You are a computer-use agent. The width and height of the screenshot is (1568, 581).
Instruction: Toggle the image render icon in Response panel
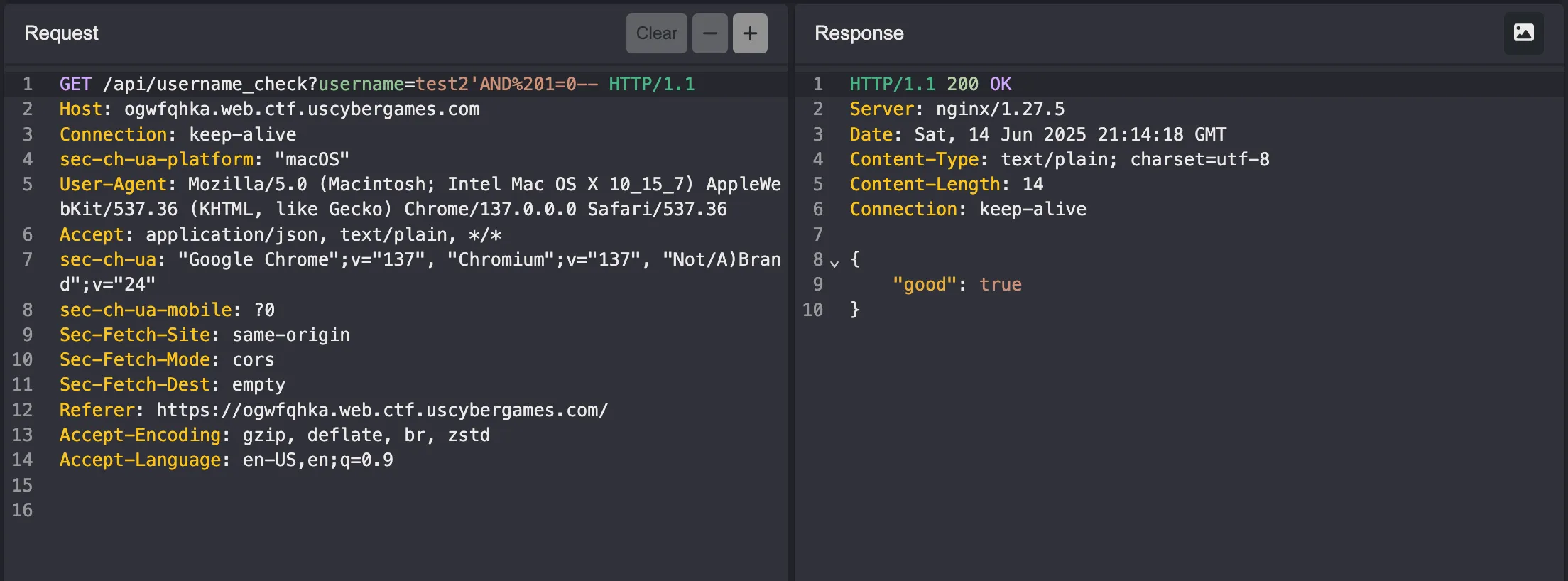pos(1523,33)
